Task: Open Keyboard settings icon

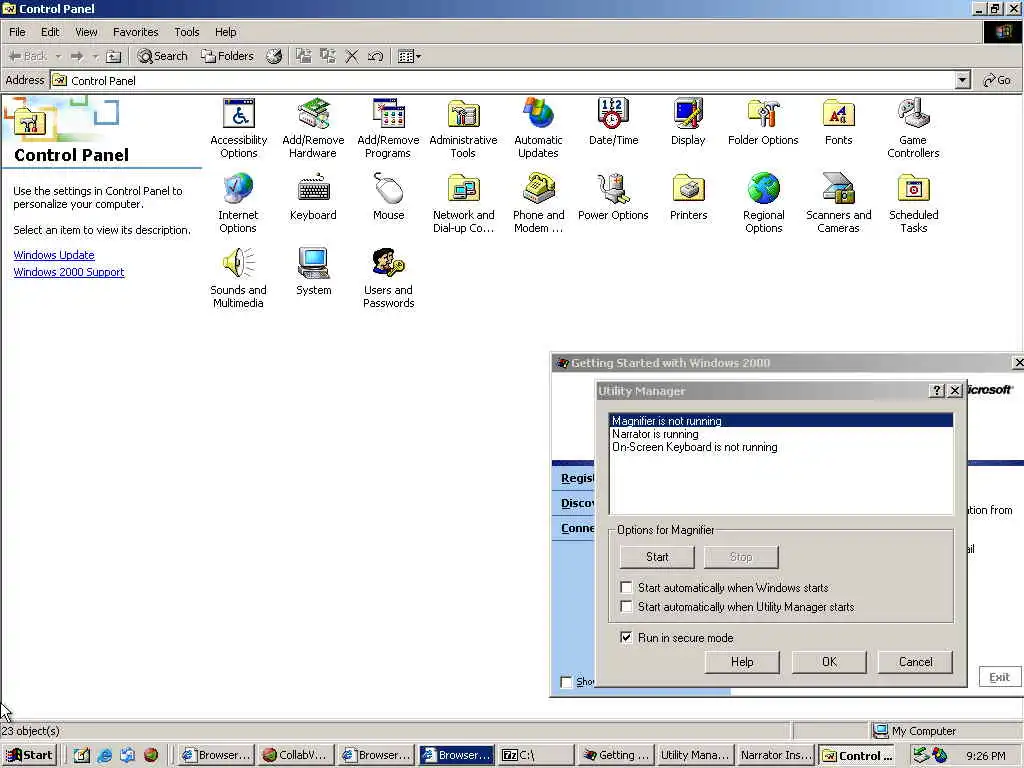Action: coord(313,197)
